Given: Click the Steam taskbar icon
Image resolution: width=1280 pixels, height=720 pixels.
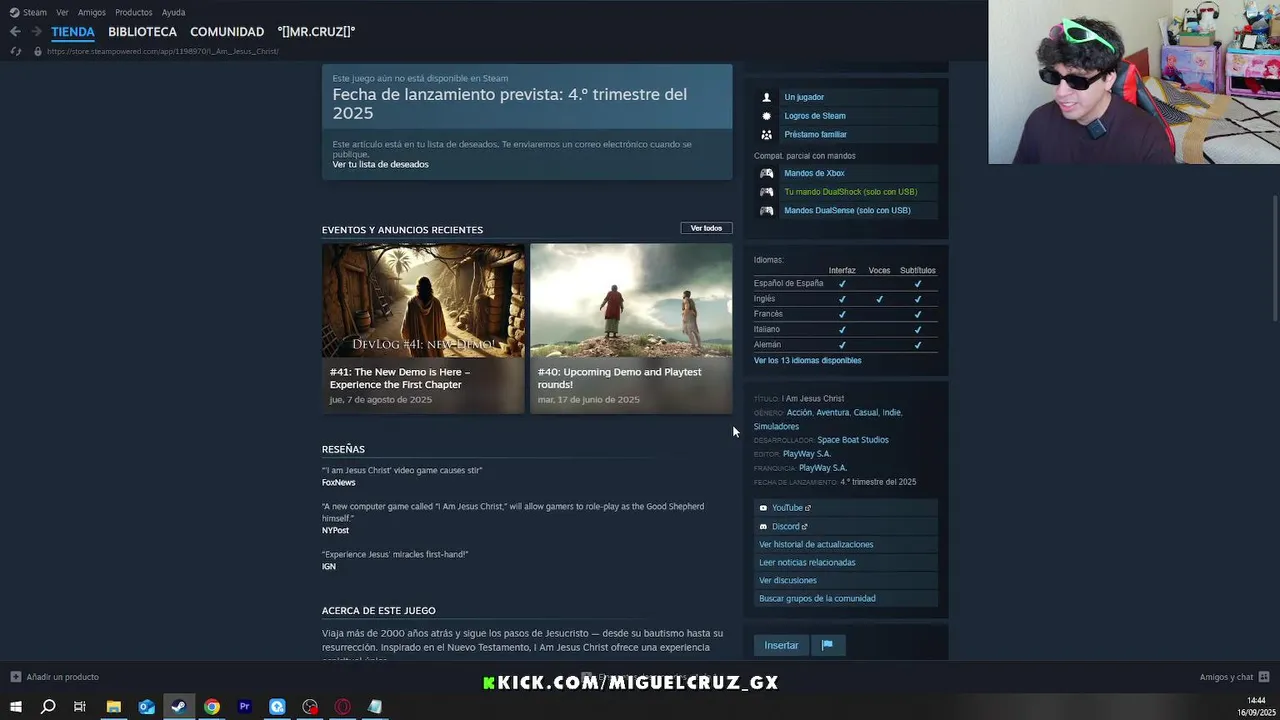Looking at the screenshot, I should pyautogui.click(x=179, y=707).
